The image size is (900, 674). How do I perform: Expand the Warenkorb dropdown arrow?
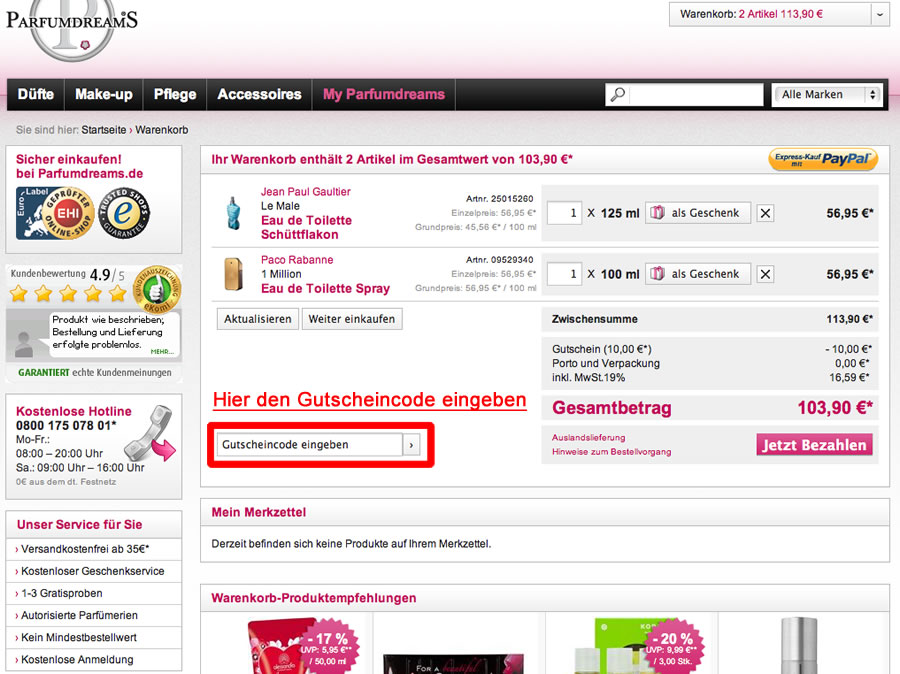879,14
